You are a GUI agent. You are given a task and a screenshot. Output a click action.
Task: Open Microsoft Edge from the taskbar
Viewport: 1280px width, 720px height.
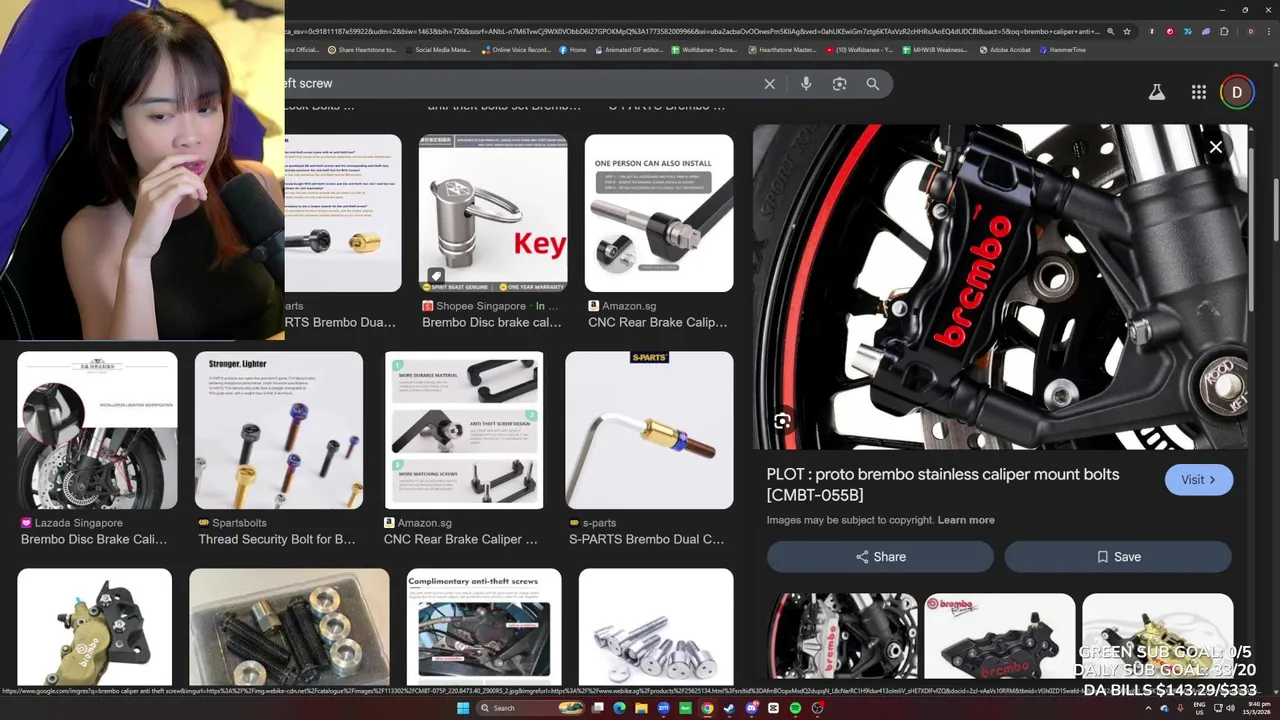[619, 708]
